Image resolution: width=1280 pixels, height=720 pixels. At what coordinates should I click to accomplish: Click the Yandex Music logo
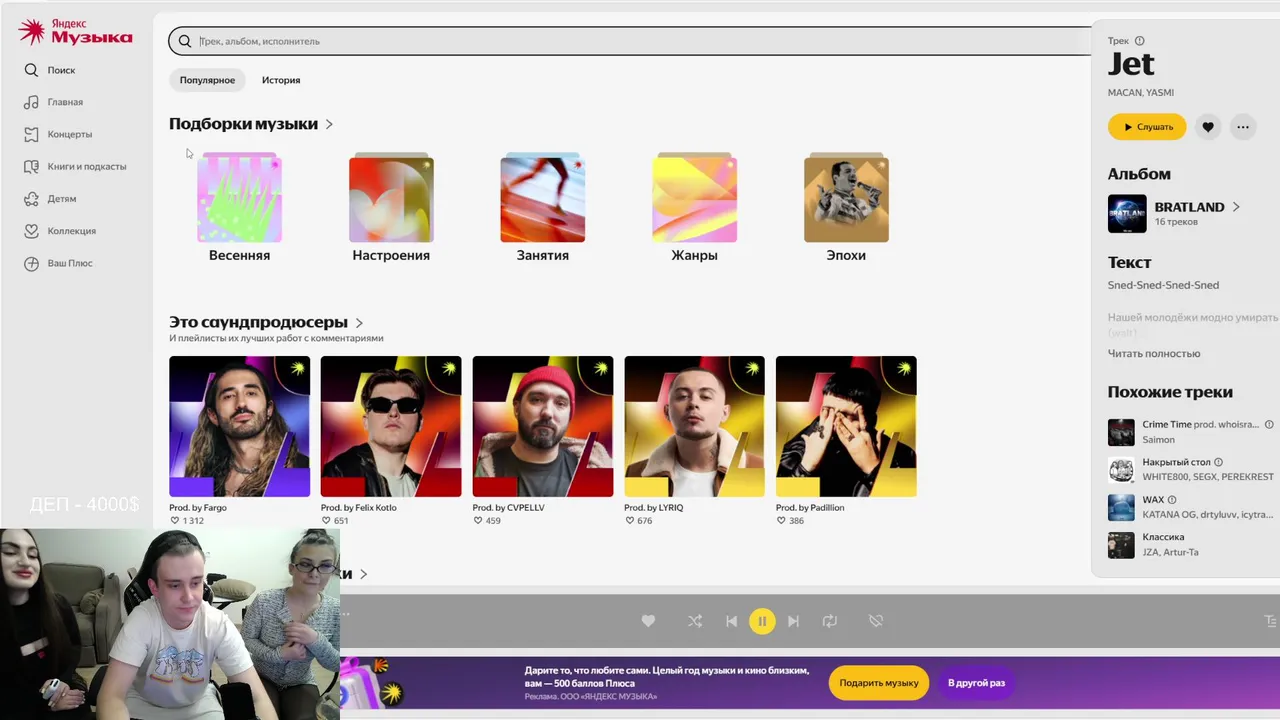pyautogui.click(x=75, y=32)
